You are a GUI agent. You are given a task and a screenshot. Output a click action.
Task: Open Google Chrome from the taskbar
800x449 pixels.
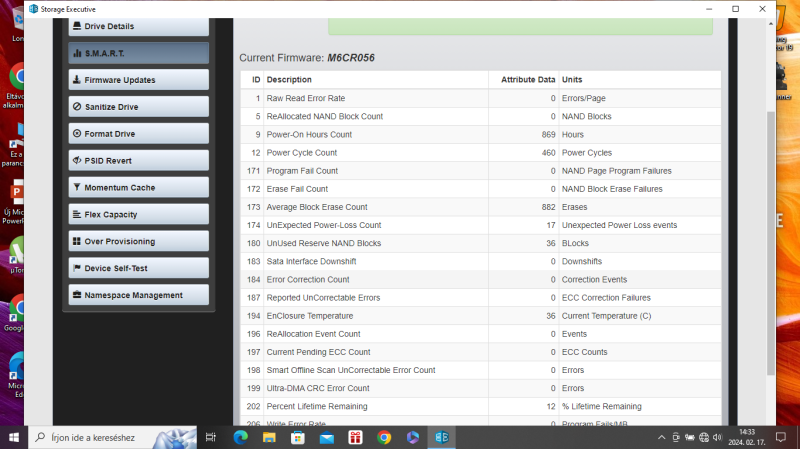(384, 437)
